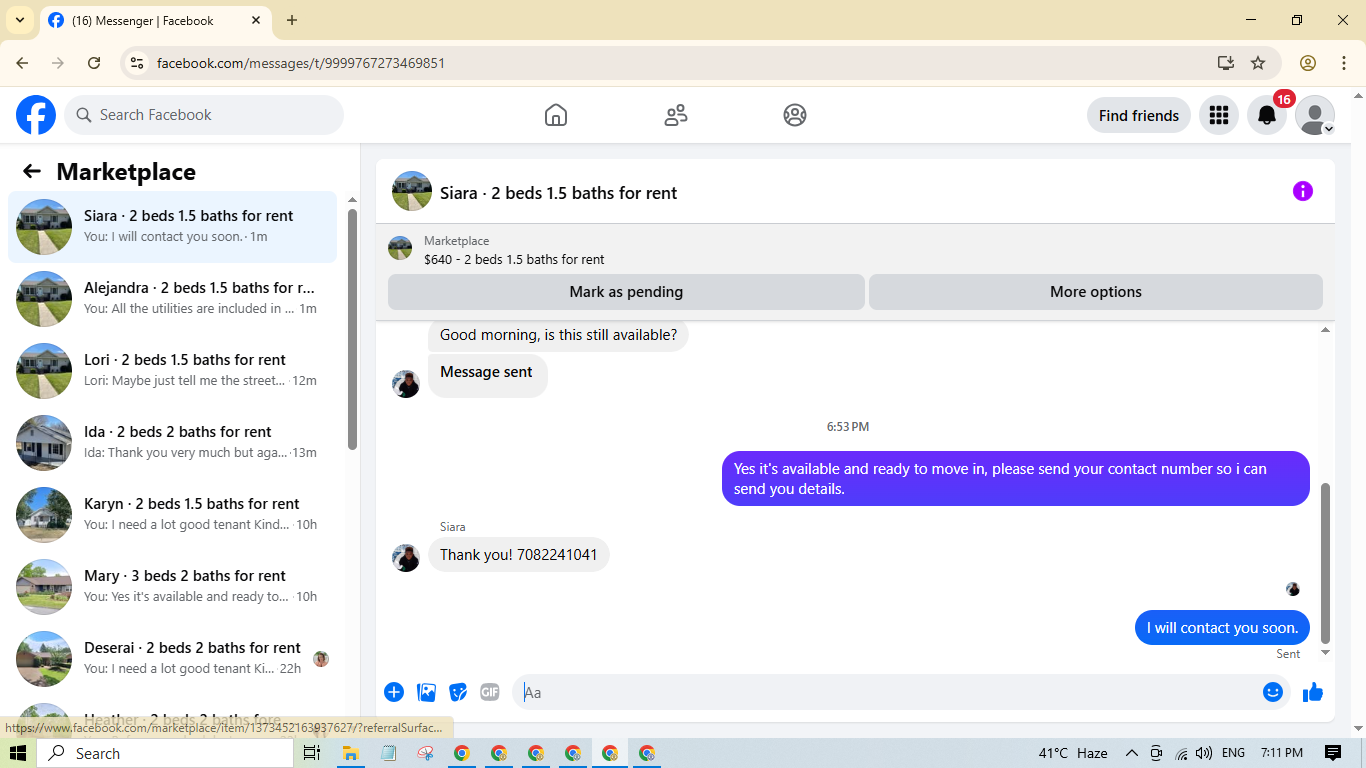This screenshot has height=768, width=1366.
Task: Reload the Messenger page
Action: pos(94,63)
